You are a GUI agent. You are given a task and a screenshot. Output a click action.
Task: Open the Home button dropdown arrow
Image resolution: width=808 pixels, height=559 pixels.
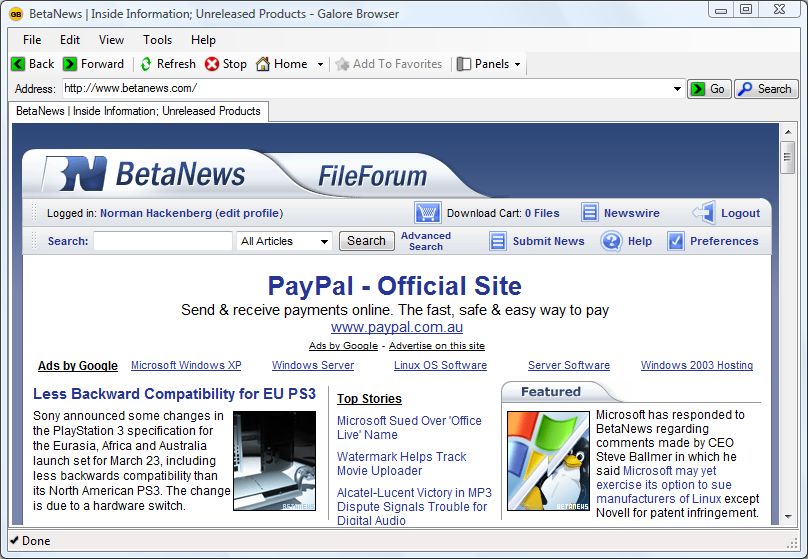click(320, 64)
